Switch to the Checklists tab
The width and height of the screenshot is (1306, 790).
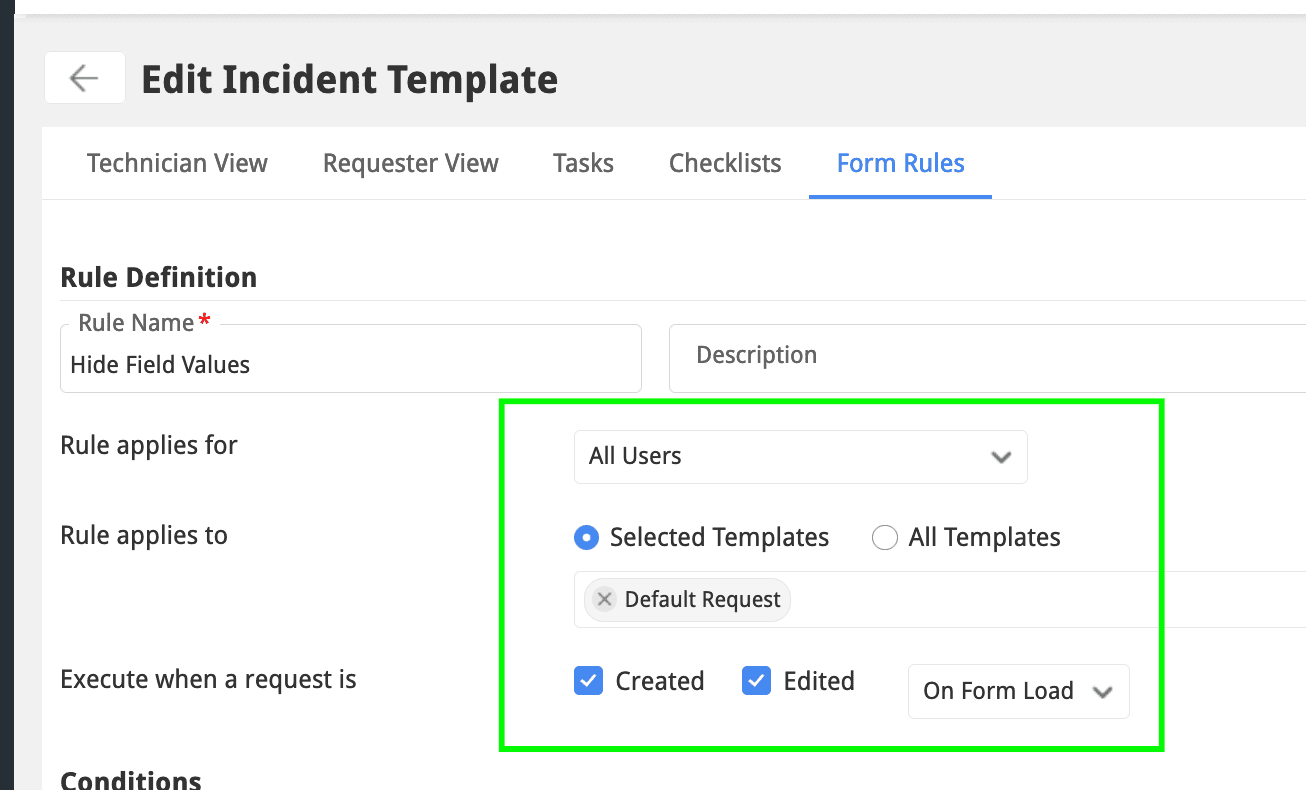point(725,163)
